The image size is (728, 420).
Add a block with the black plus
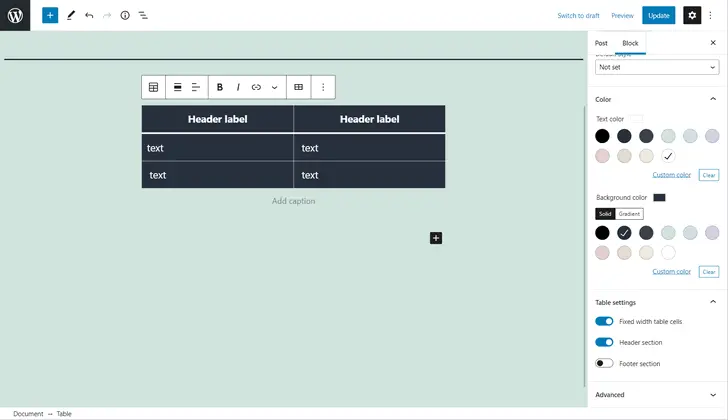coord(436,238)
